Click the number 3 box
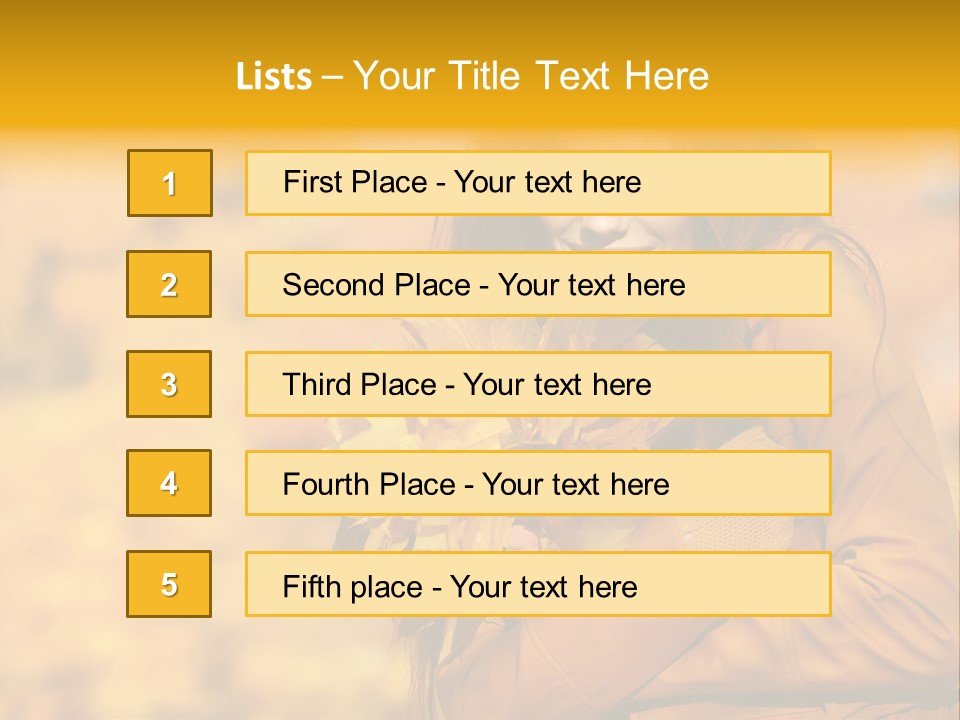 pos(169,384)
